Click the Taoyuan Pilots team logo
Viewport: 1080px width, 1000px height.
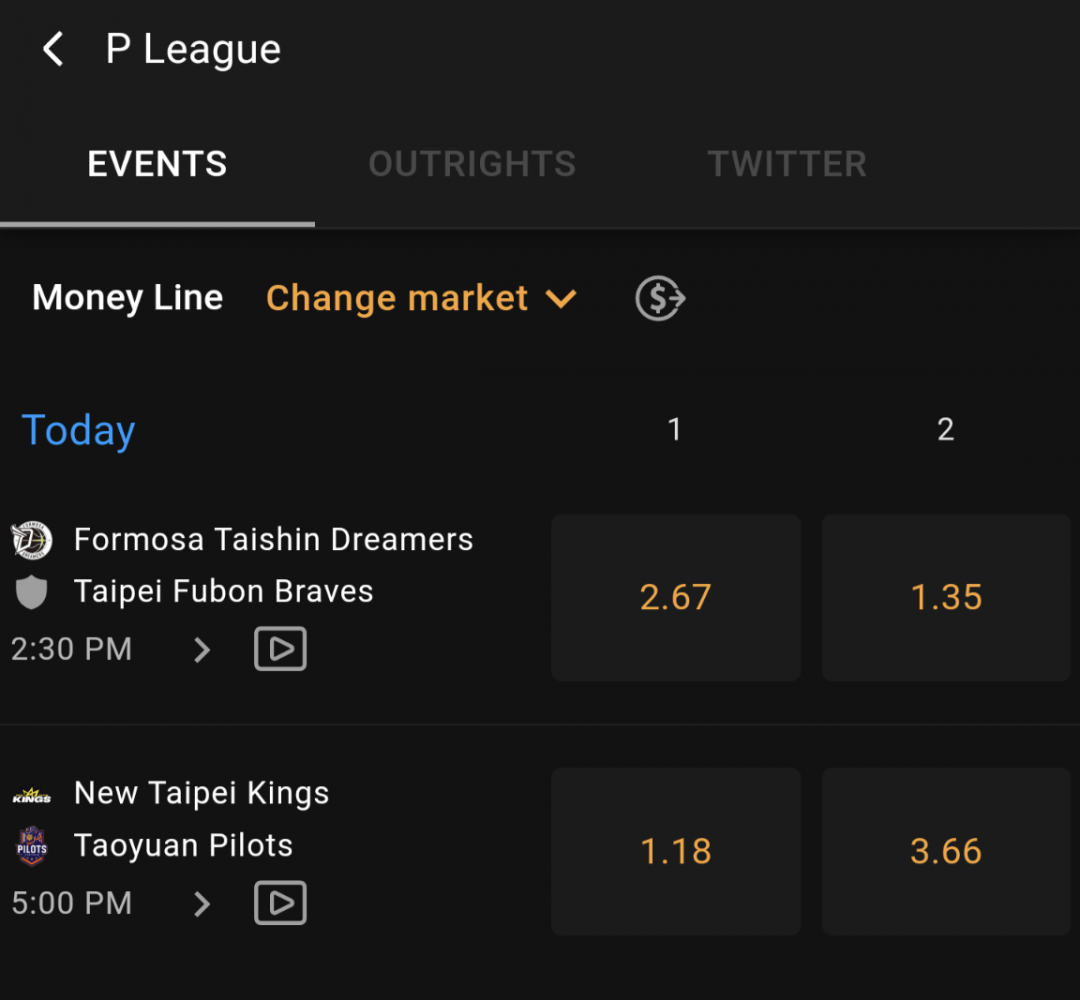tap(32, 846)
